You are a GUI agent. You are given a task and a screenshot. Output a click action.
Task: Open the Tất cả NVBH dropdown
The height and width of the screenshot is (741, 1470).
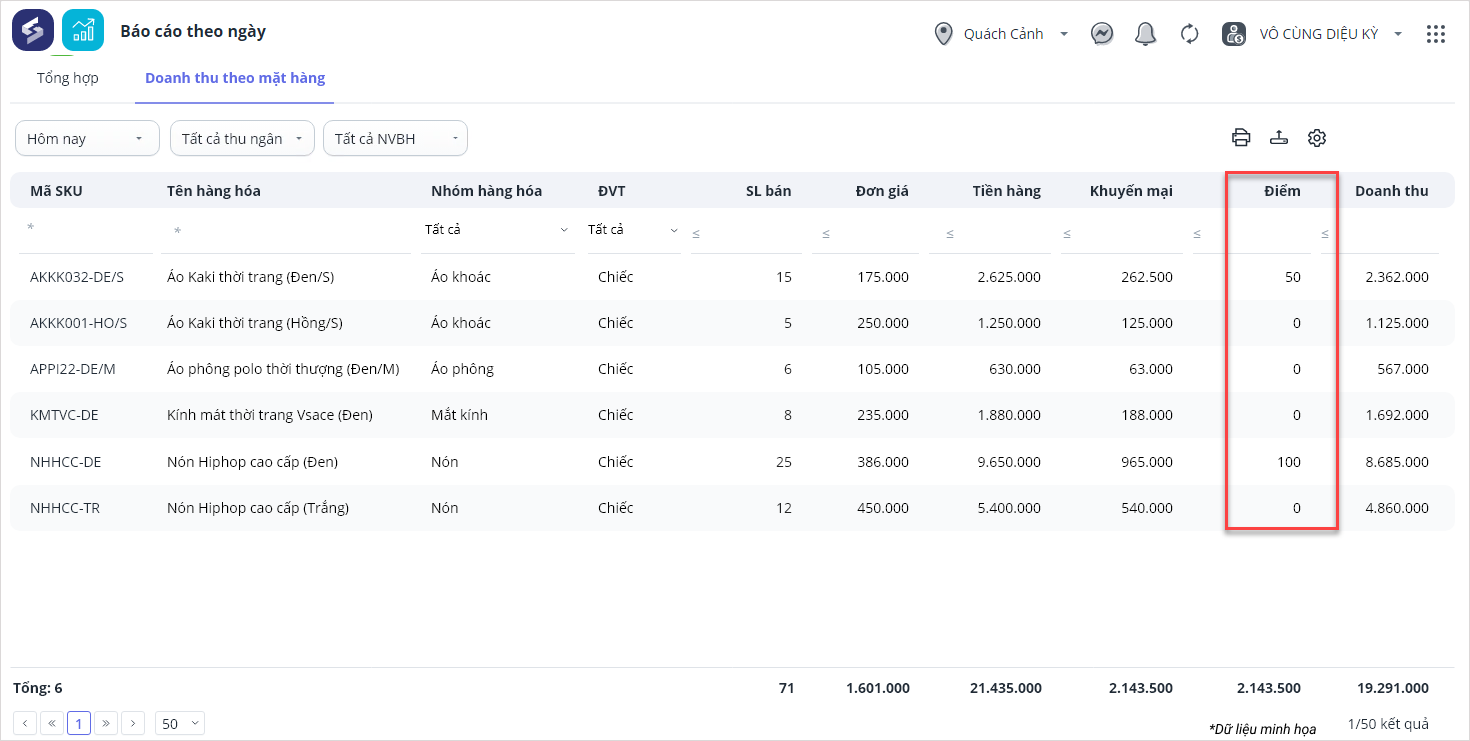395,139
